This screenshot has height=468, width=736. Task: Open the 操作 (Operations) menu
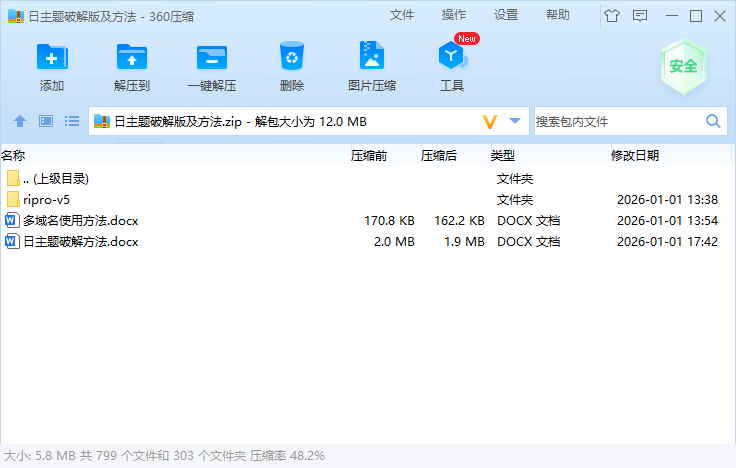[x=454, y=15]
